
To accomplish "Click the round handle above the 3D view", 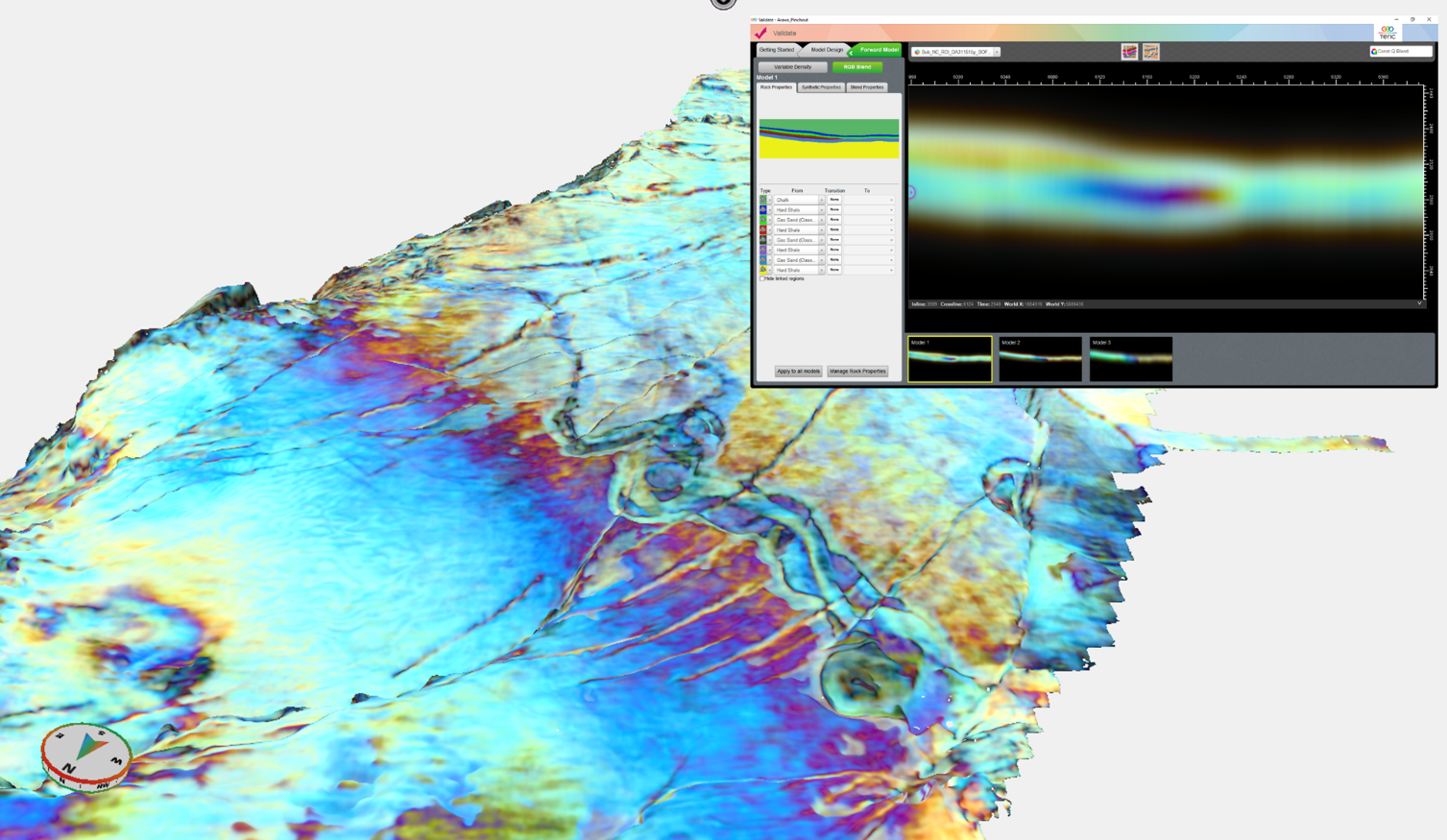I will pyautogui.click(x=723, y=3).
